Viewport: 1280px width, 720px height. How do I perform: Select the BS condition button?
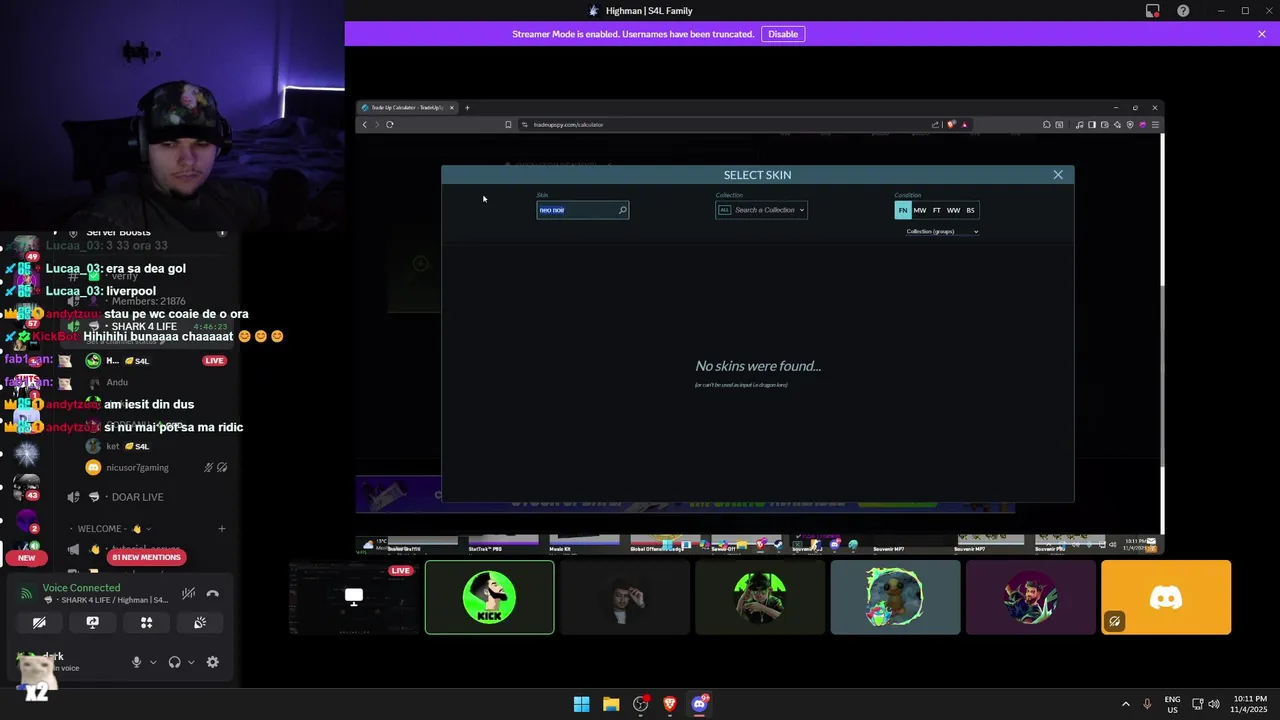click(970, 210)
